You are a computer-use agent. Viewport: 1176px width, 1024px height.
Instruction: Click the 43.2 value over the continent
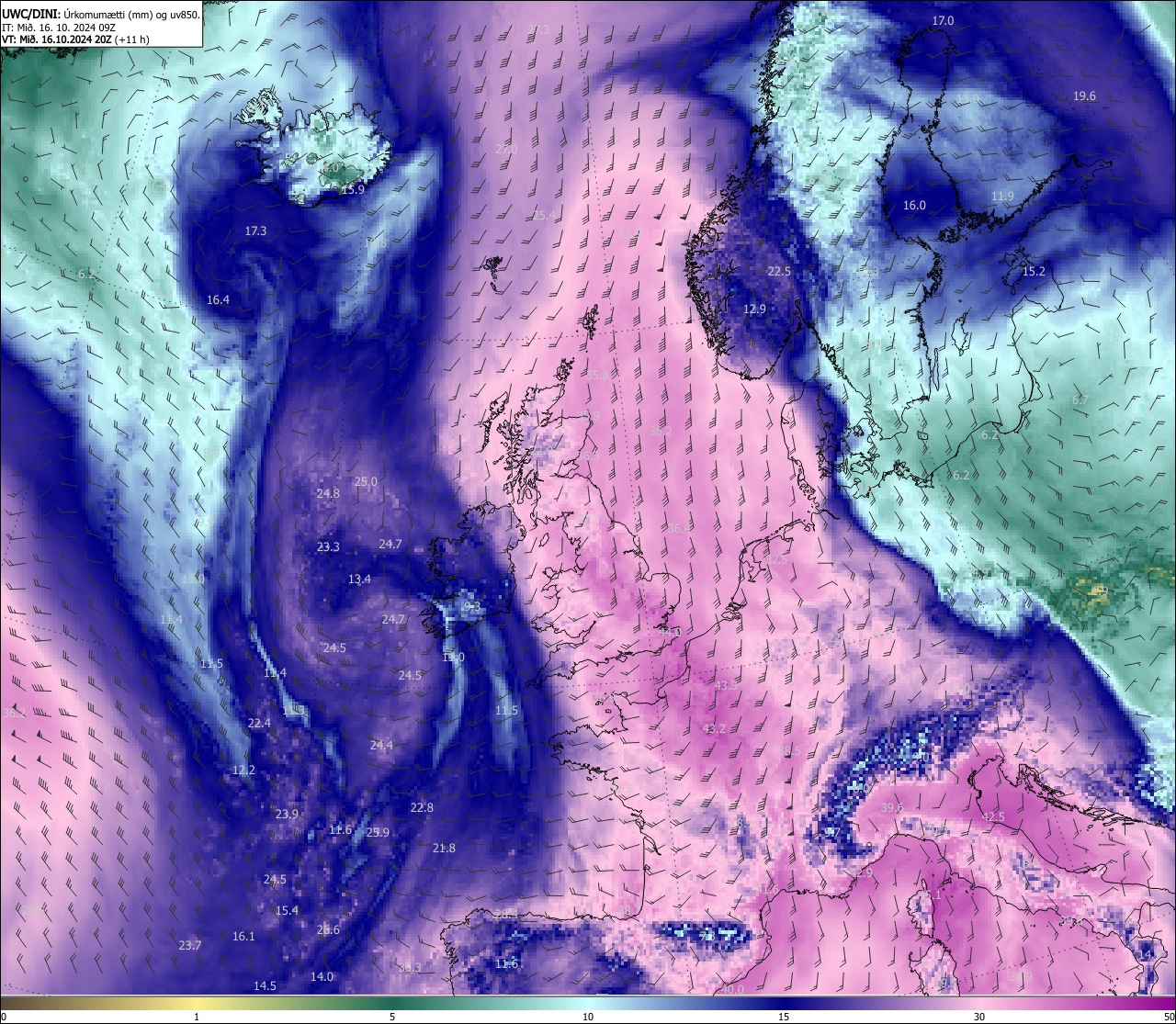(714, 729)
